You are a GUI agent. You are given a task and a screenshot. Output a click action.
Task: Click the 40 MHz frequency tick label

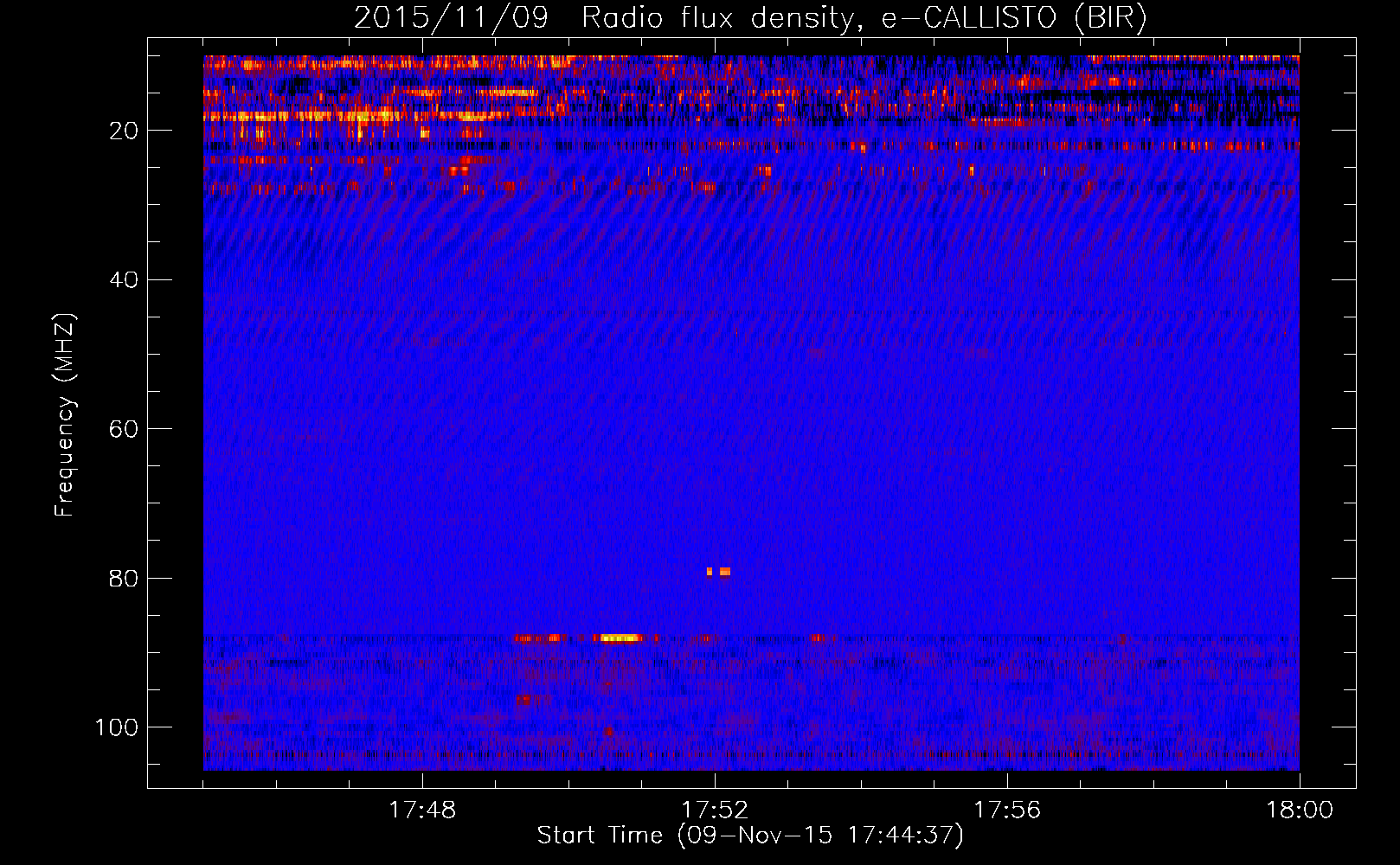click(125, 280)
